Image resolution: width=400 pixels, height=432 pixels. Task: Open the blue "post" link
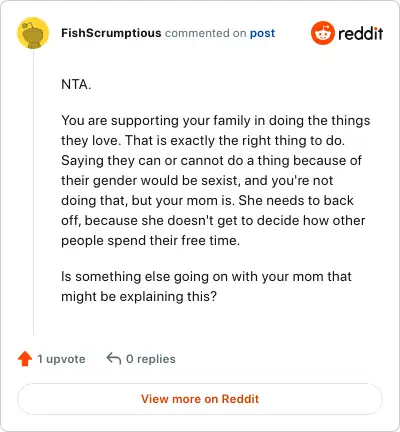tap(263, 33)
